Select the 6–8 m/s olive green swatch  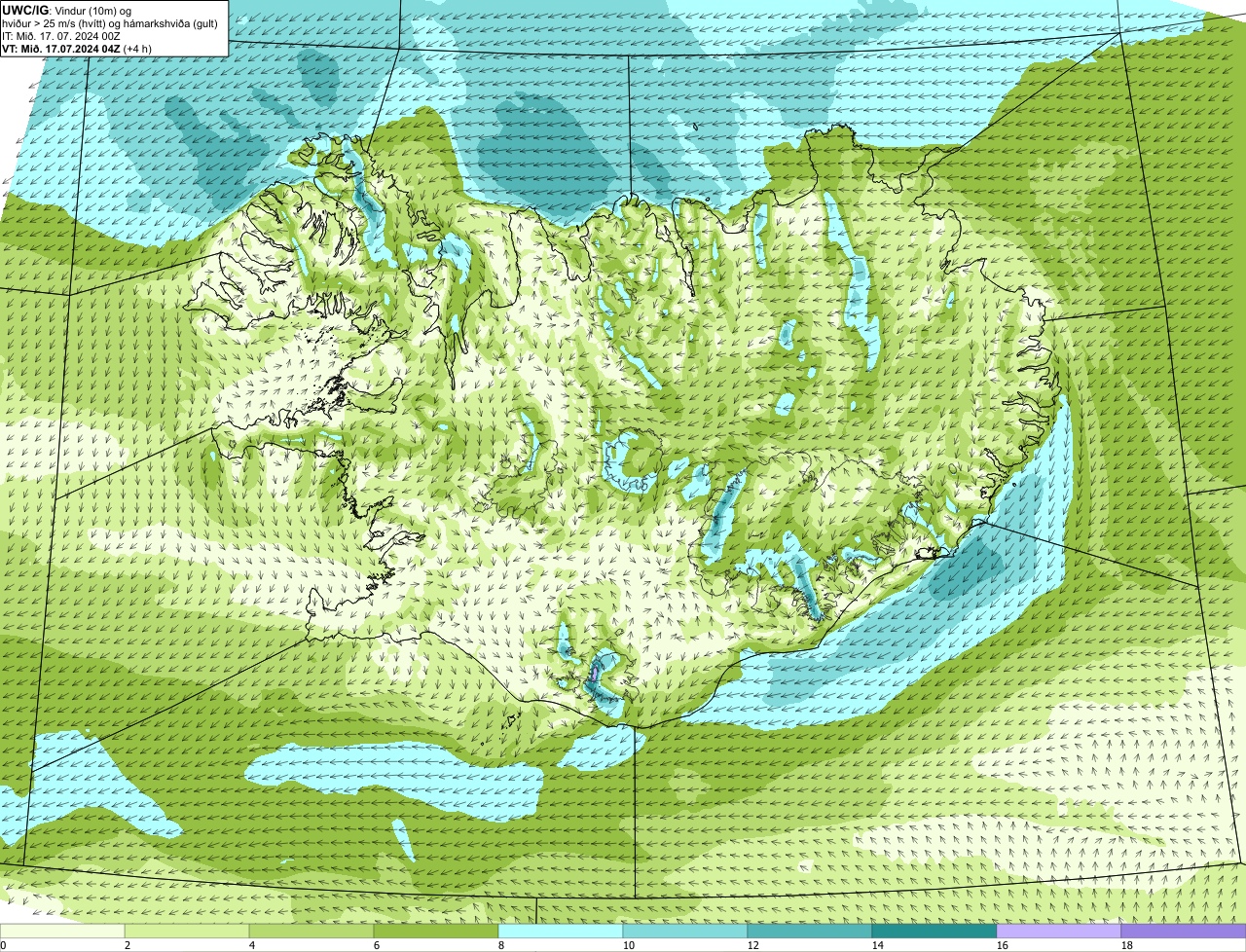point(436,931)
